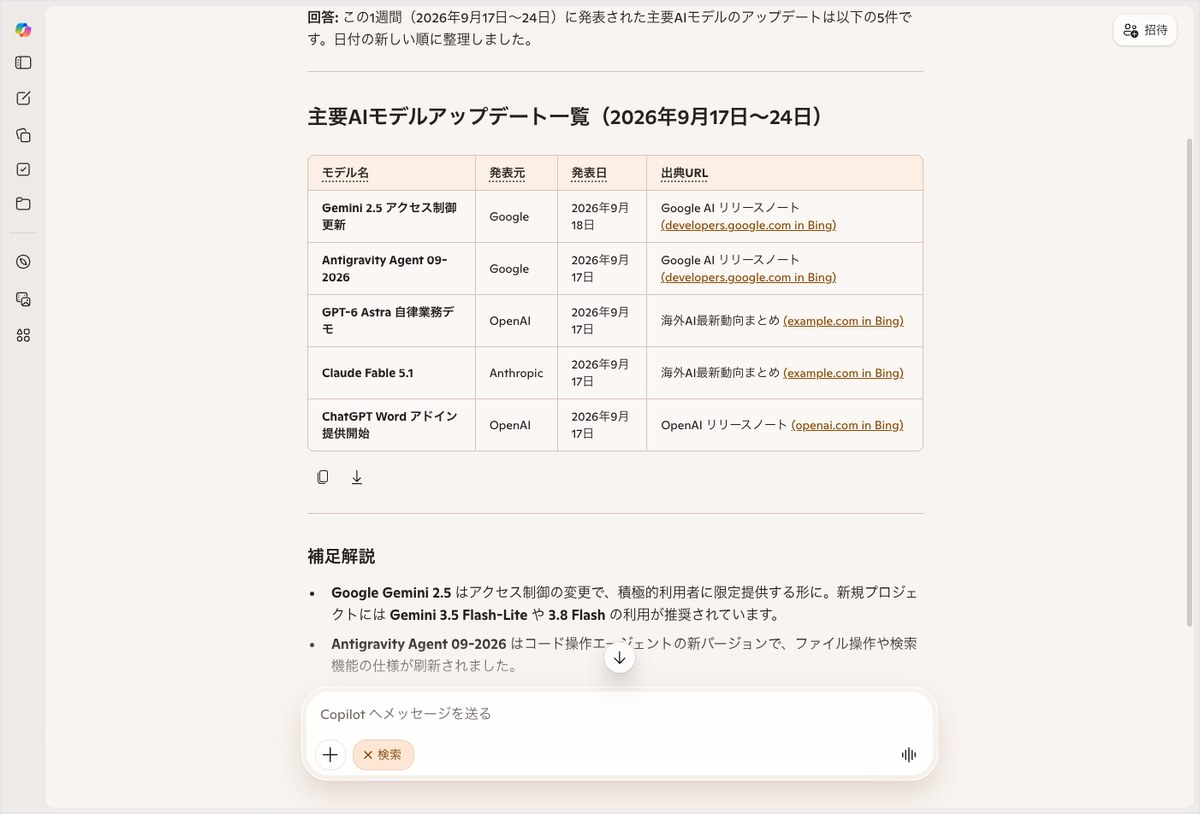Screen dimensions: 1200x814
Task: Click OpenAI cell in GPT-6 Astra row
Action: click(516, 321)
